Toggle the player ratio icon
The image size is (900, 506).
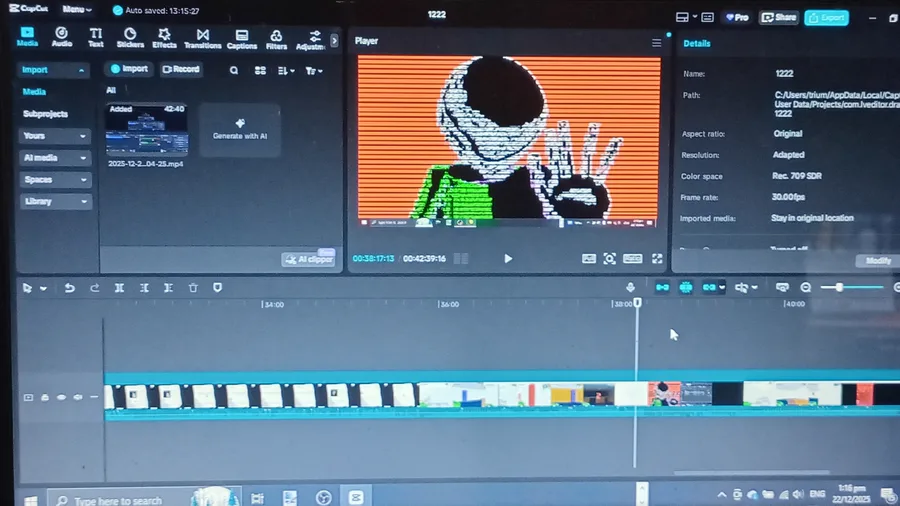(x=633, y=259)
